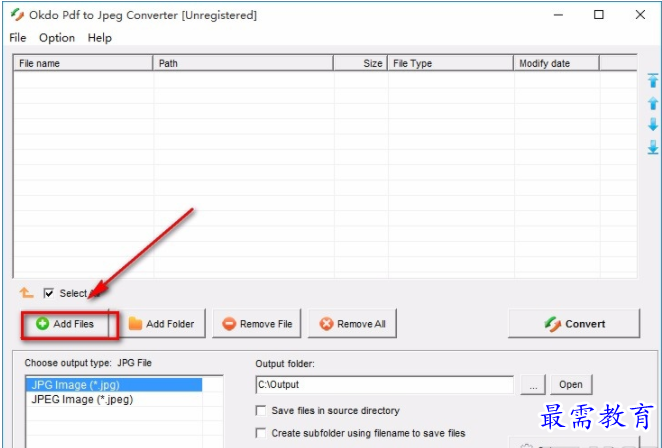Click the move down arrow icon
The image size is (662, 448).
[x=653, y=125]
